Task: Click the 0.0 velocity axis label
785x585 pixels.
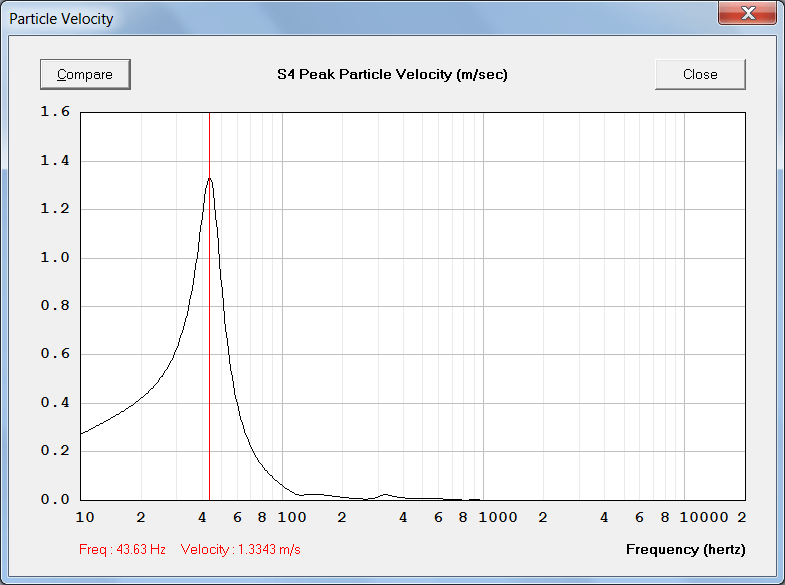Action: [55, 499]
